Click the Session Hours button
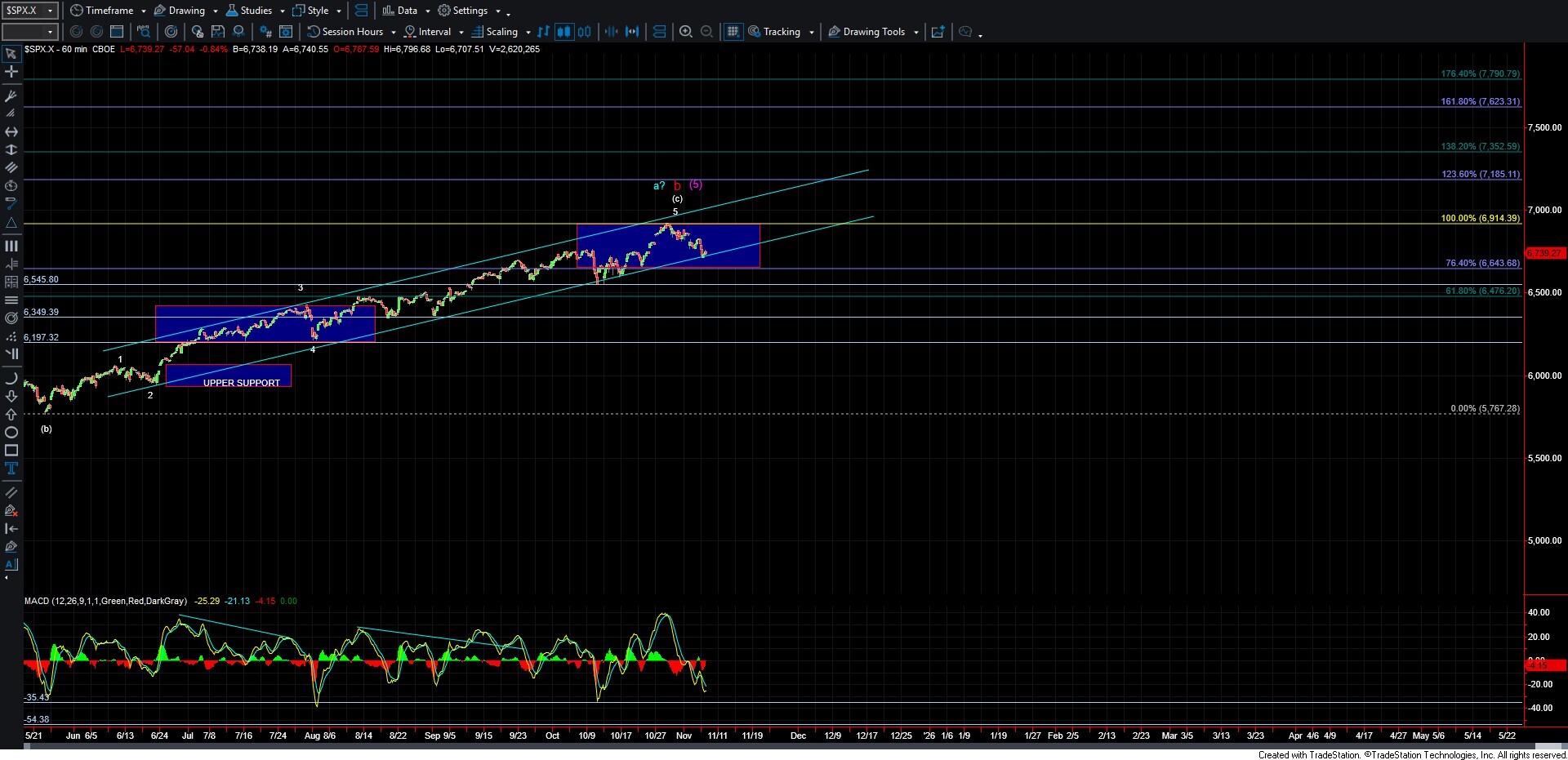Screen dimensions: 1568x760 [x=351, y=32]
